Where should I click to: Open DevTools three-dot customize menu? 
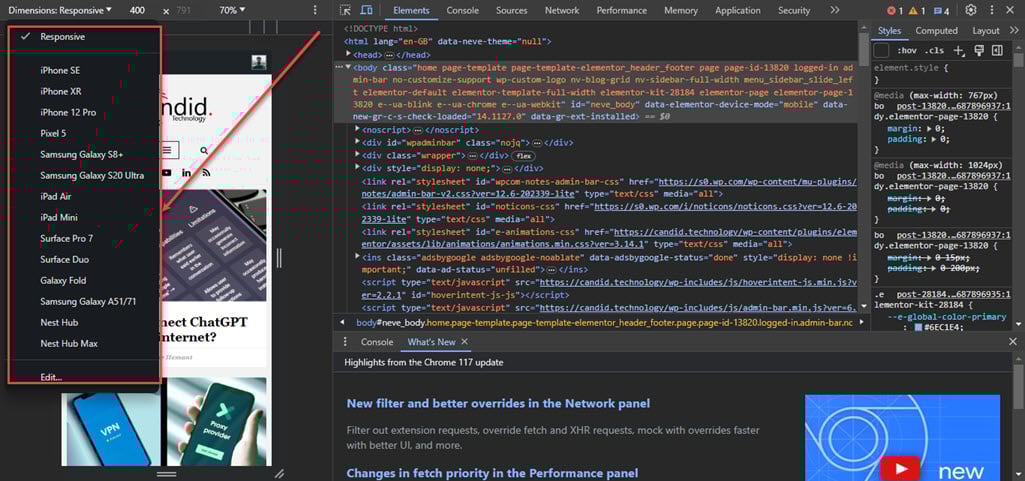(x=992, y=10)
